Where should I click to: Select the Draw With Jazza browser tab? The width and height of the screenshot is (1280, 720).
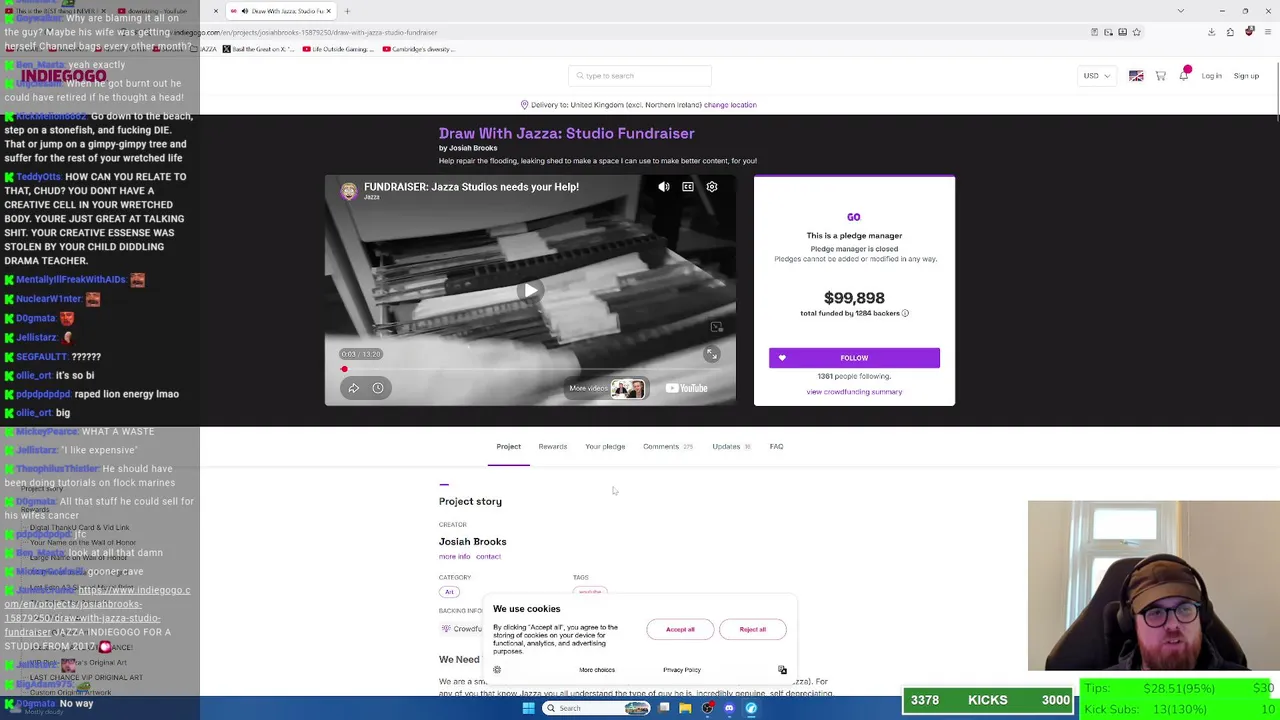[279, 11]
